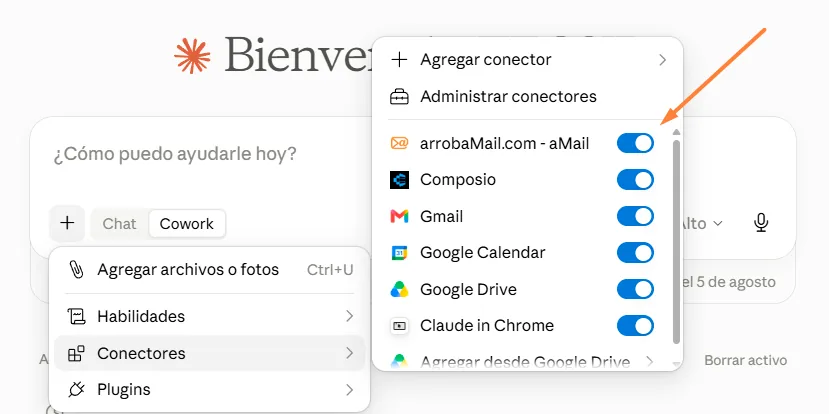
Task: Choose Administrar conectores from the menu
Action: [x=528, y=97]
